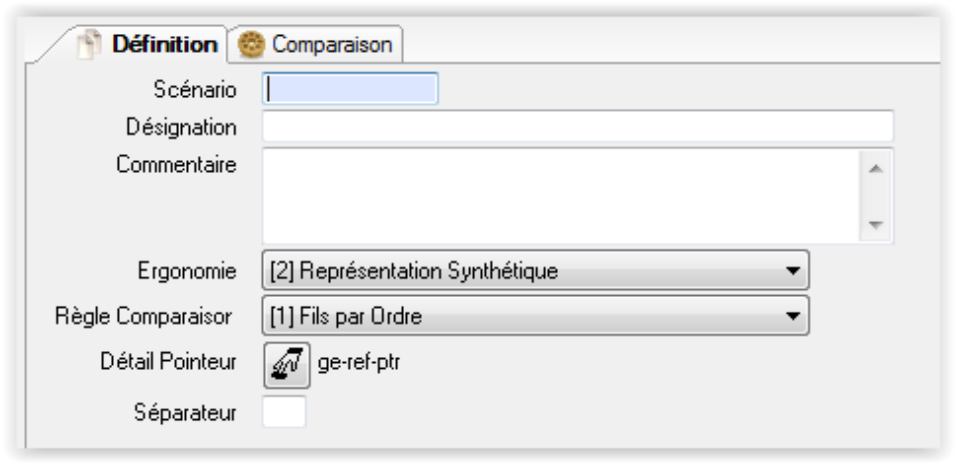Click the Fils par Ordre dropdown arrow

(x=791, y=317)
